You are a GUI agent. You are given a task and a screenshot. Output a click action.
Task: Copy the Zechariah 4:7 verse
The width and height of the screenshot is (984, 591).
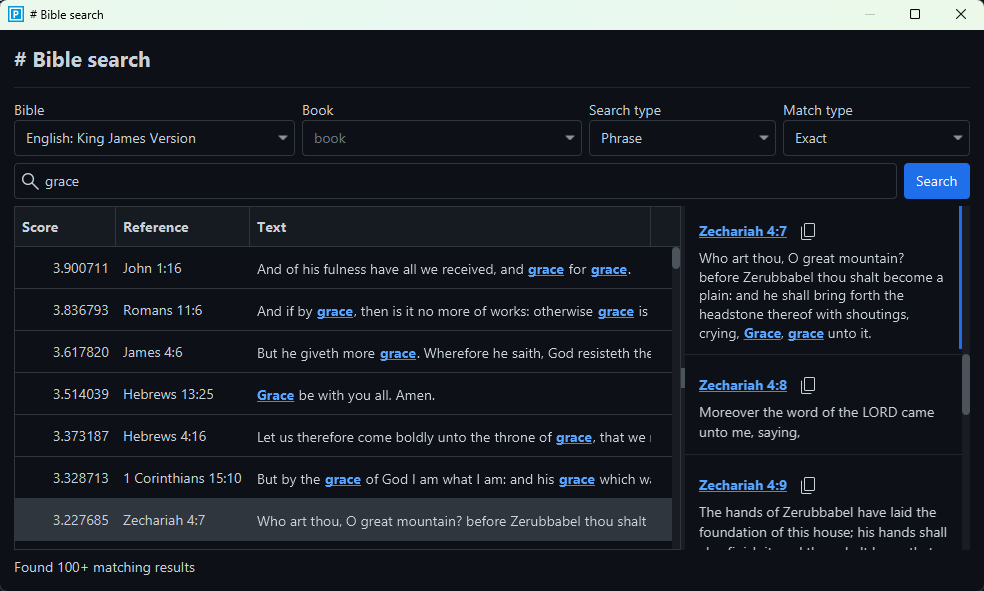point(808,232)
